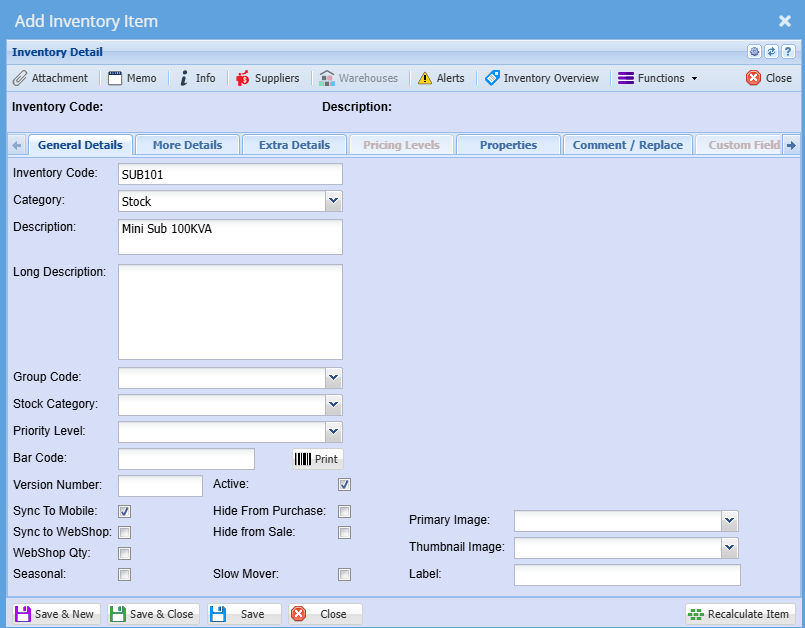Open Inventory Overview from toolbar

[x=542, y=78]
